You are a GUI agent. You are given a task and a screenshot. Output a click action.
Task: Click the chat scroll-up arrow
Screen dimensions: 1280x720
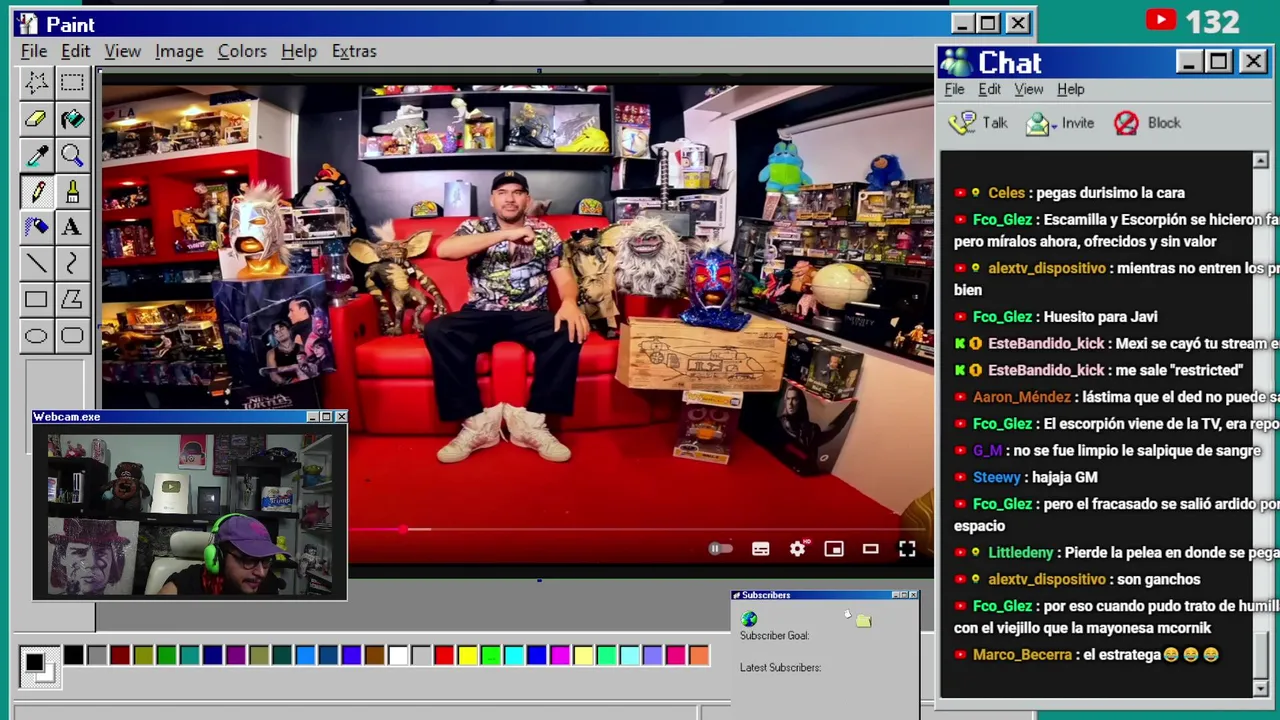(1260, 161)
